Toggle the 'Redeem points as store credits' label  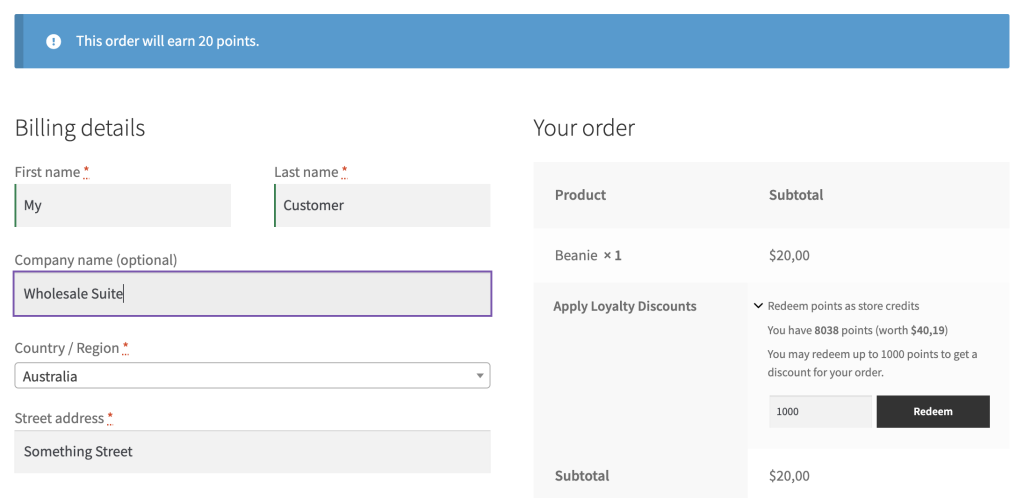click(843, 306)
